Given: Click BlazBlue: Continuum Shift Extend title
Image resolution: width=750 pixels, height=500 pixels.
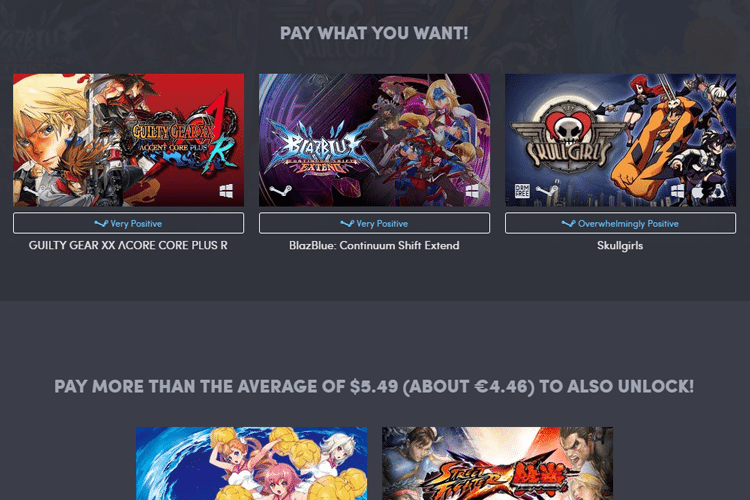Looking at the screenshot, I should pyautogui.click(x=374, y=245).
